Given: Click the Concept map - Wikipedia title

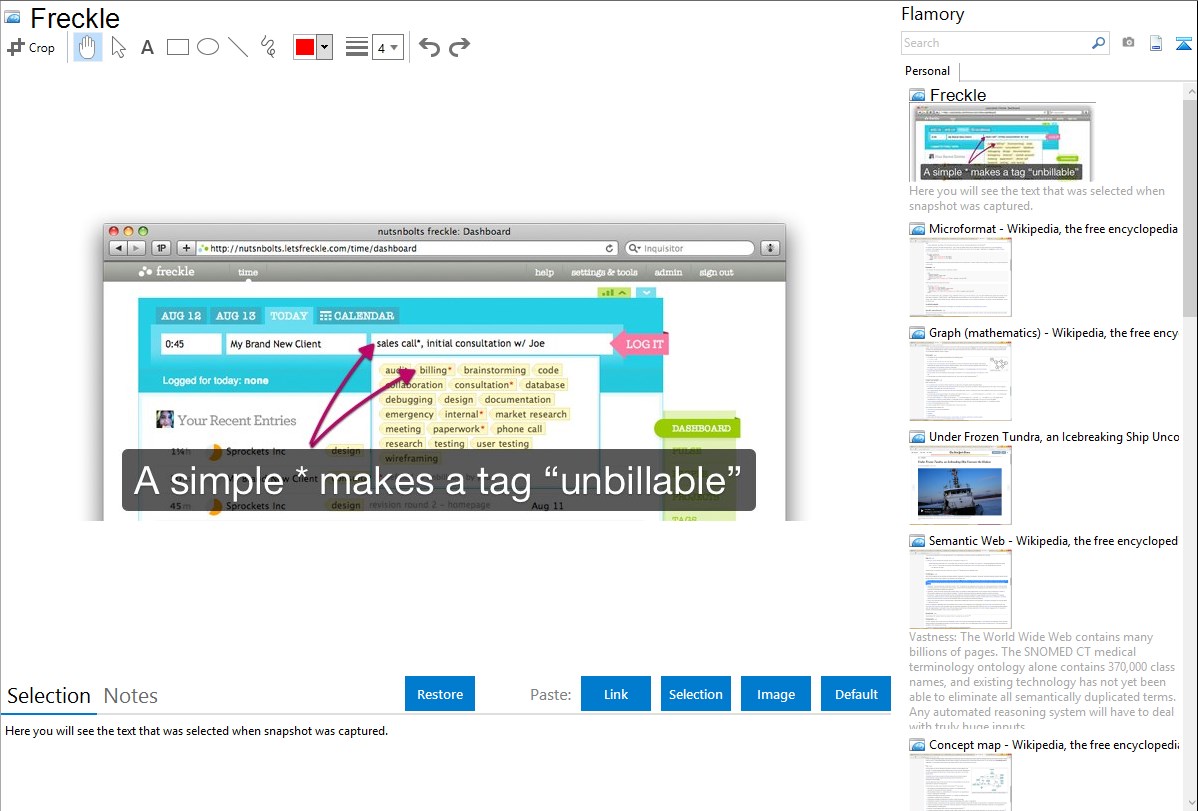Looking at the screenshot, I should (x=1053, y=744).
